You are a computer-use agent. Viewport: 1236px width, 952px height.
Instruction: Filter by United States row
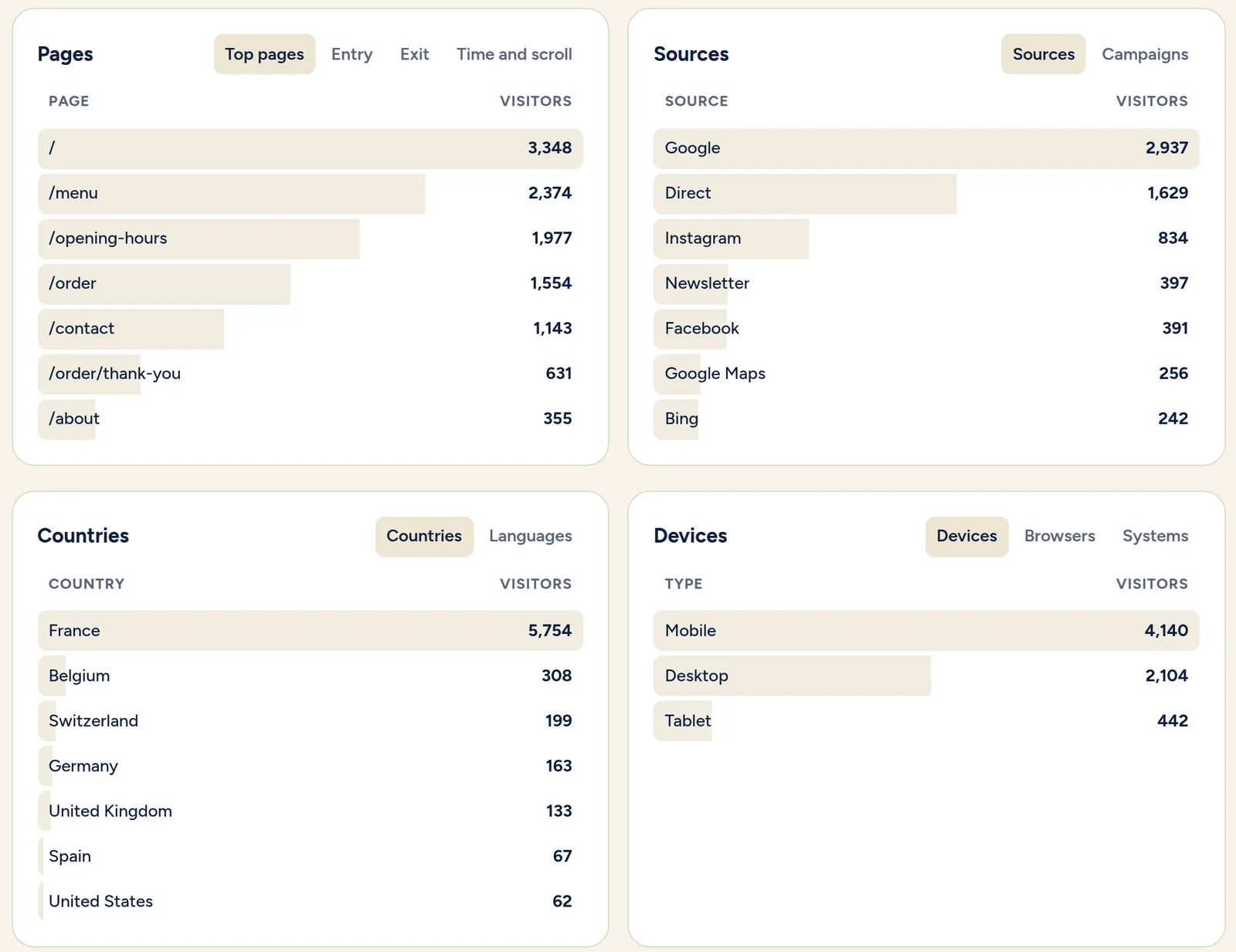310,902
